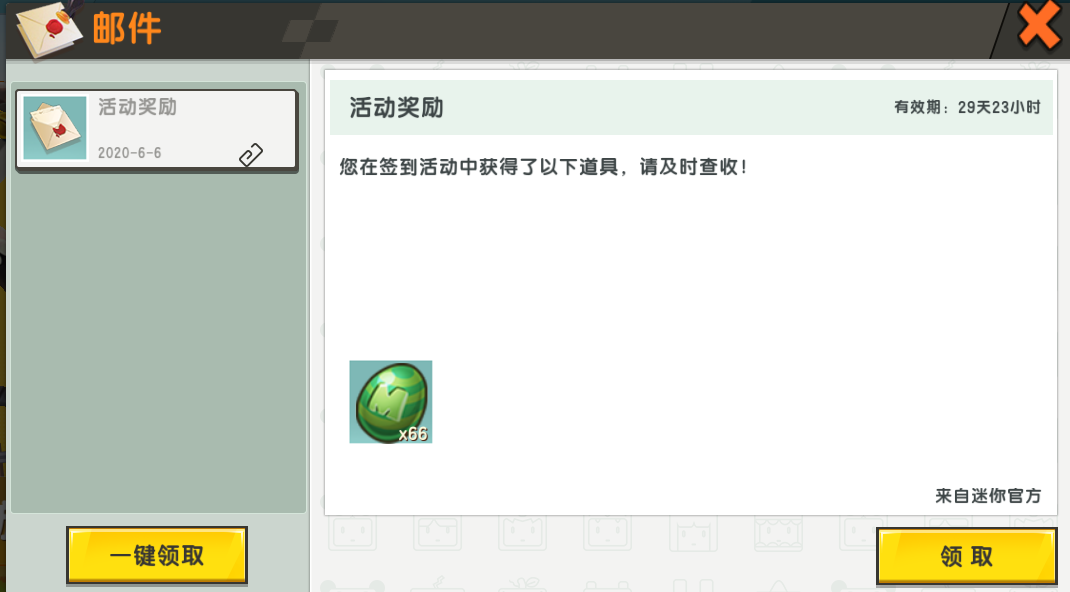Click the 邮件 title text
Screen dimensions: 1070x592
click(127, 29)
